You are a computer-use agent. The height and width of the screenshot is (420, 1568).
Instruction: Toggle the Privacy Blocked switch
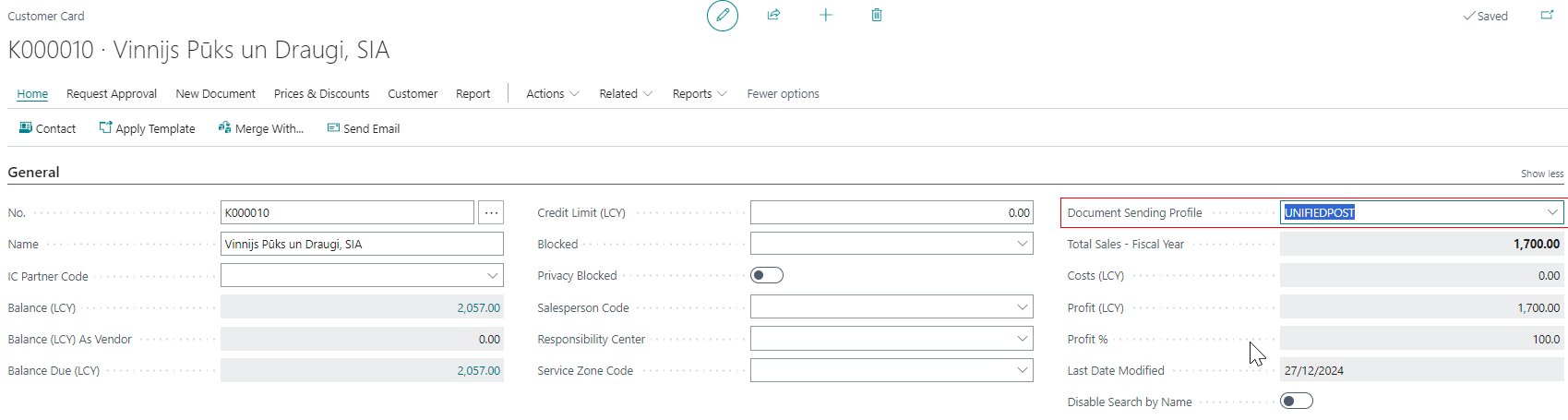click(766, 275)
